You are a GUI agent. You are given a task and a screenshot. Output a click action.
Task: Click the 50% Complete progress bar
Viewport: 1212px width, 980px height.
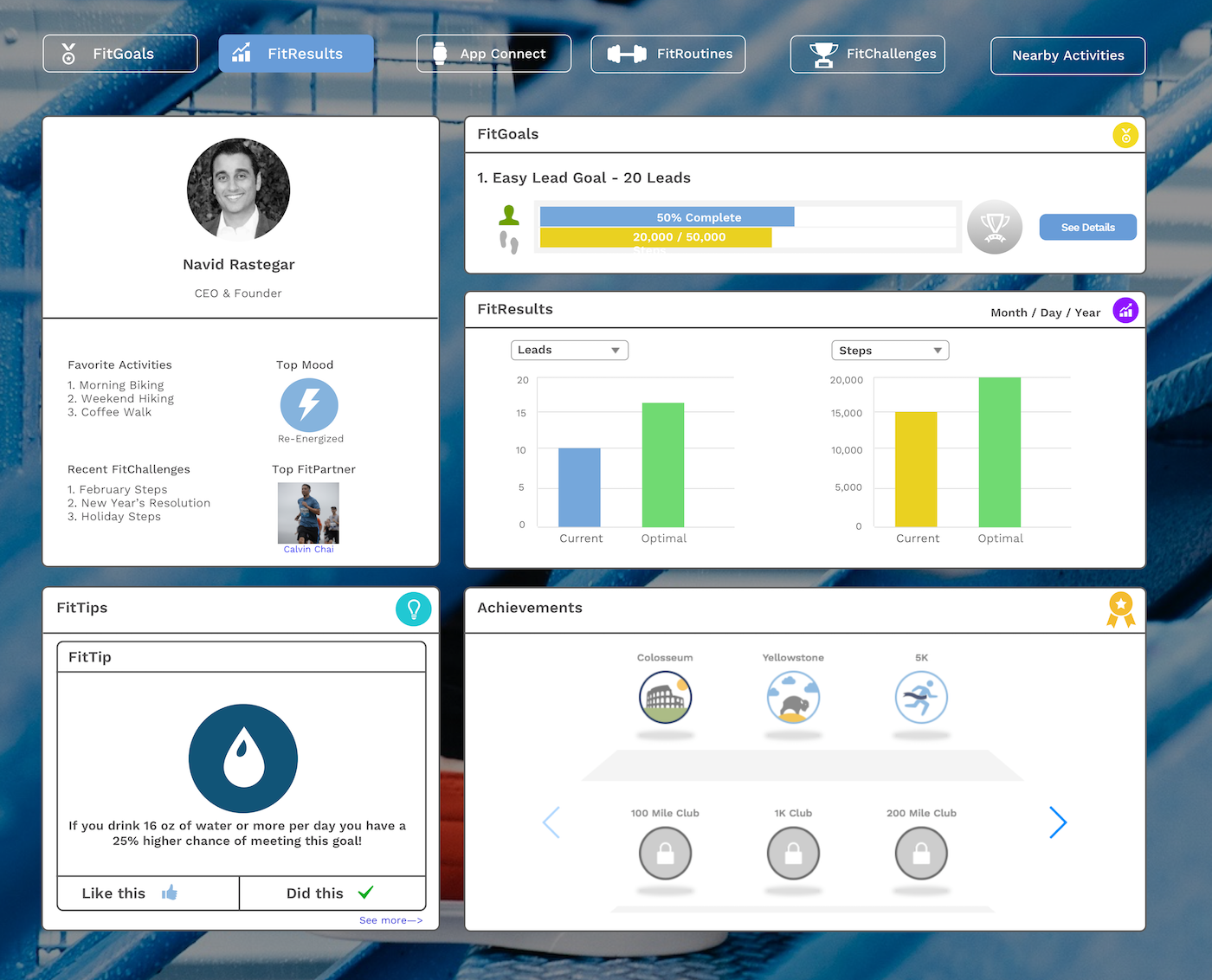[667, 216]
